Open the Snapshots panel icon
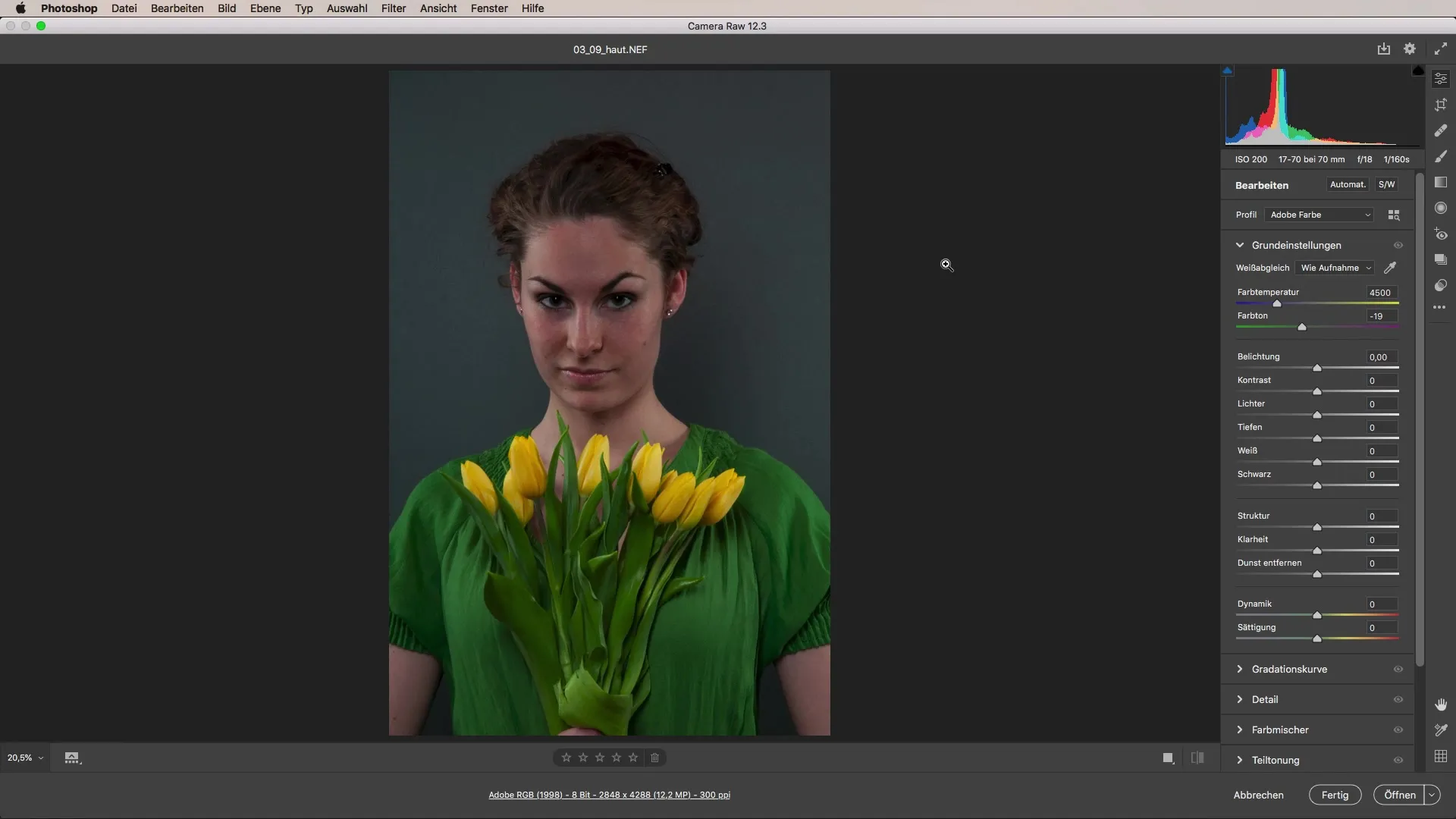Viewport: 1456px width, 819px height. point(1441,259)
